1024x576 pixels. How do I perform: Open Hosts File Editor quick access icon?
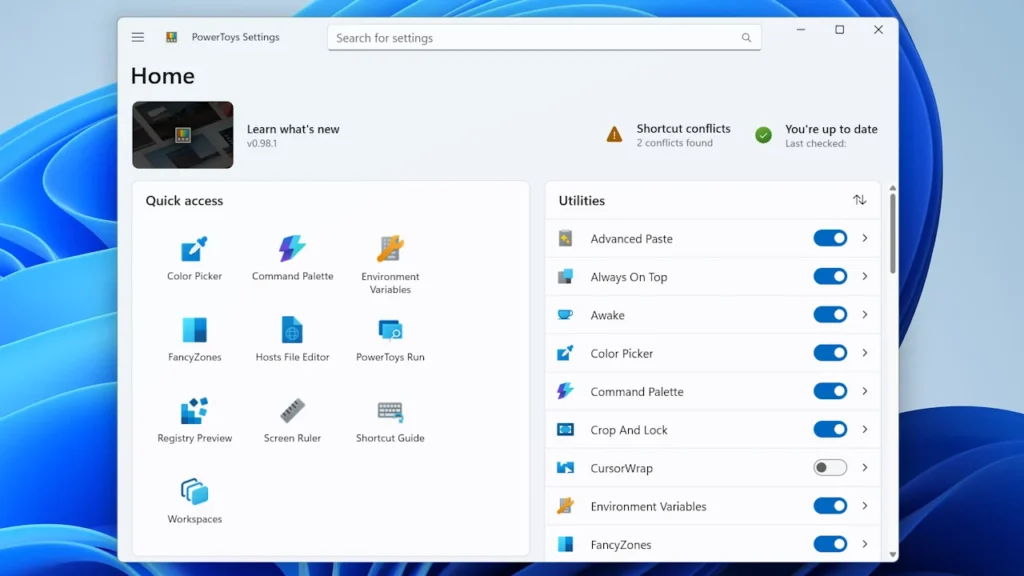tap(292, 340)
